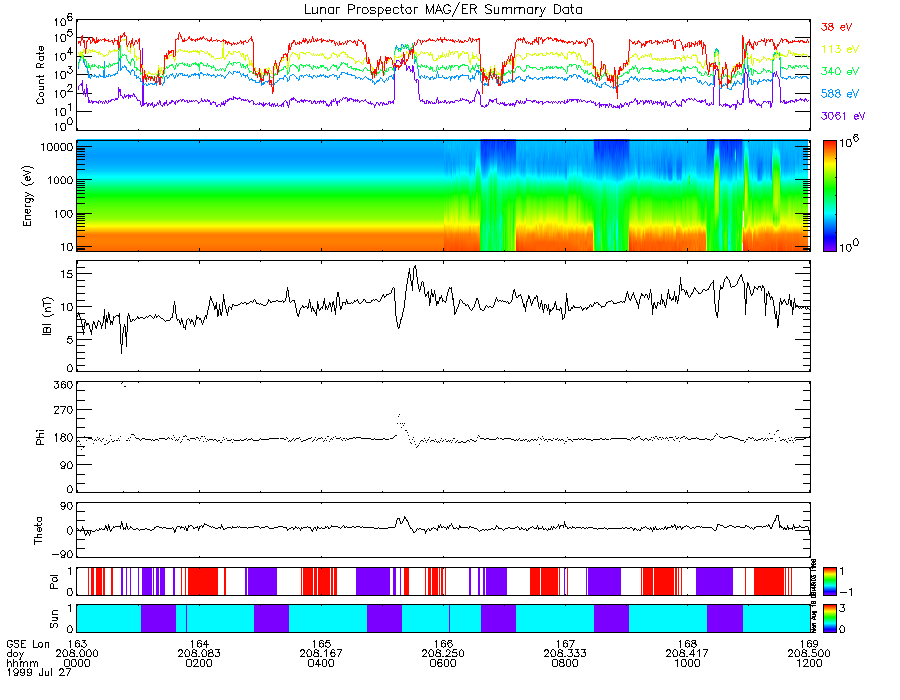Screen dimensions: 900x700
Task: Click the '-90' tick on the Theta axis
Action: tap(61, 554)
